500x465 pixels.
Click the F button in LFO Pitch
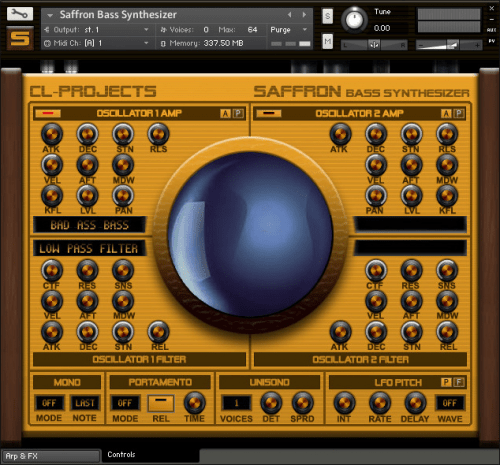(x=459, y=382)
